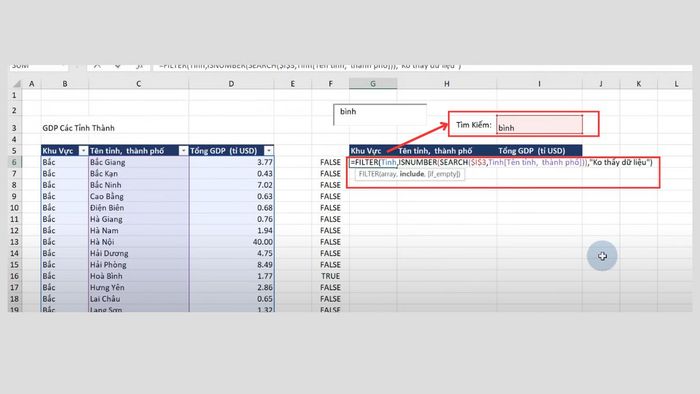The height and width of the screenshot is (394, 700).
Task: Click the Hải Dương cell
Action: [x=138, y=253]
